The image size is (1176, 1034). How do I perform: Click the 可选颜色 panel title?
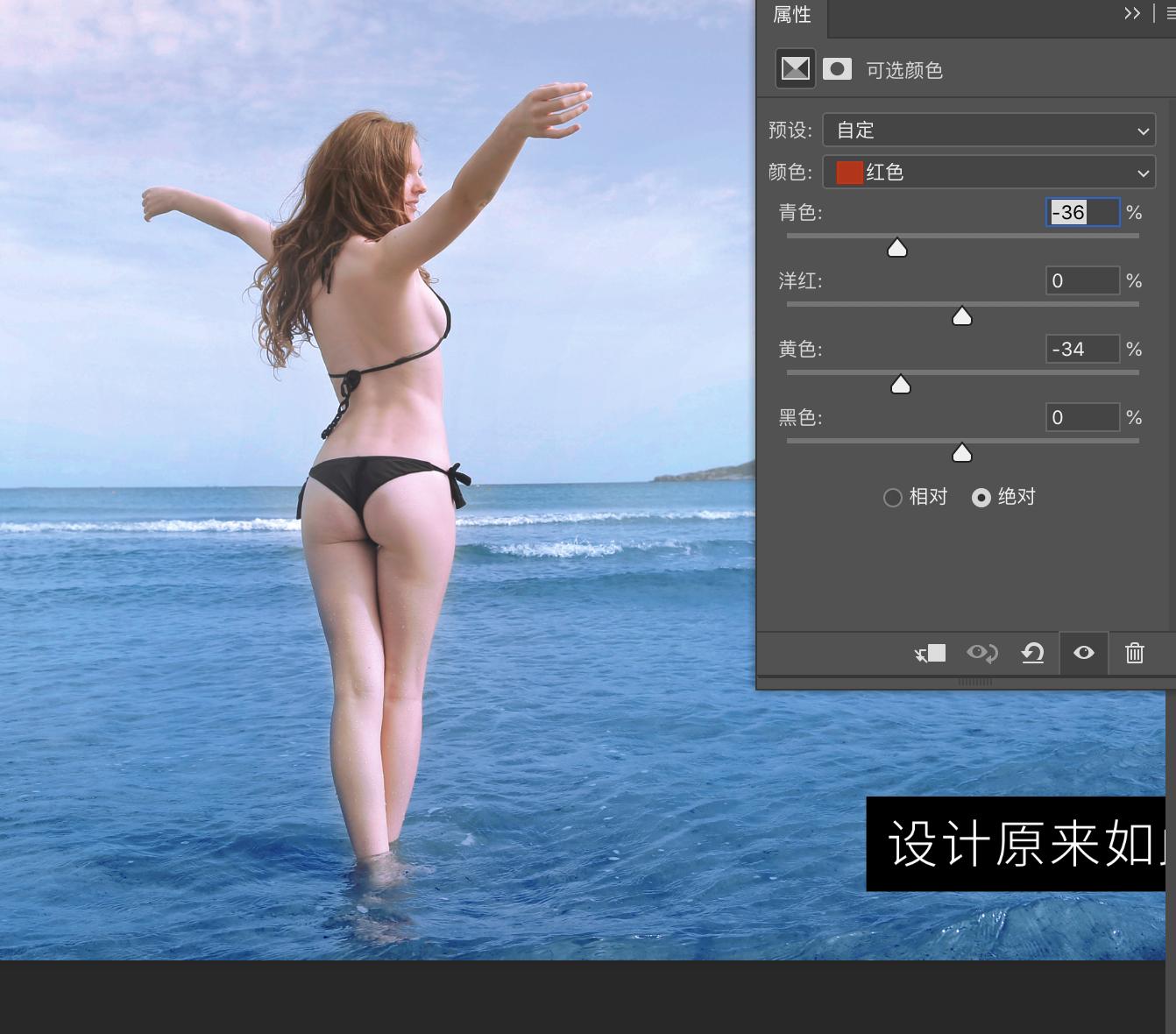tap(903, 70)
